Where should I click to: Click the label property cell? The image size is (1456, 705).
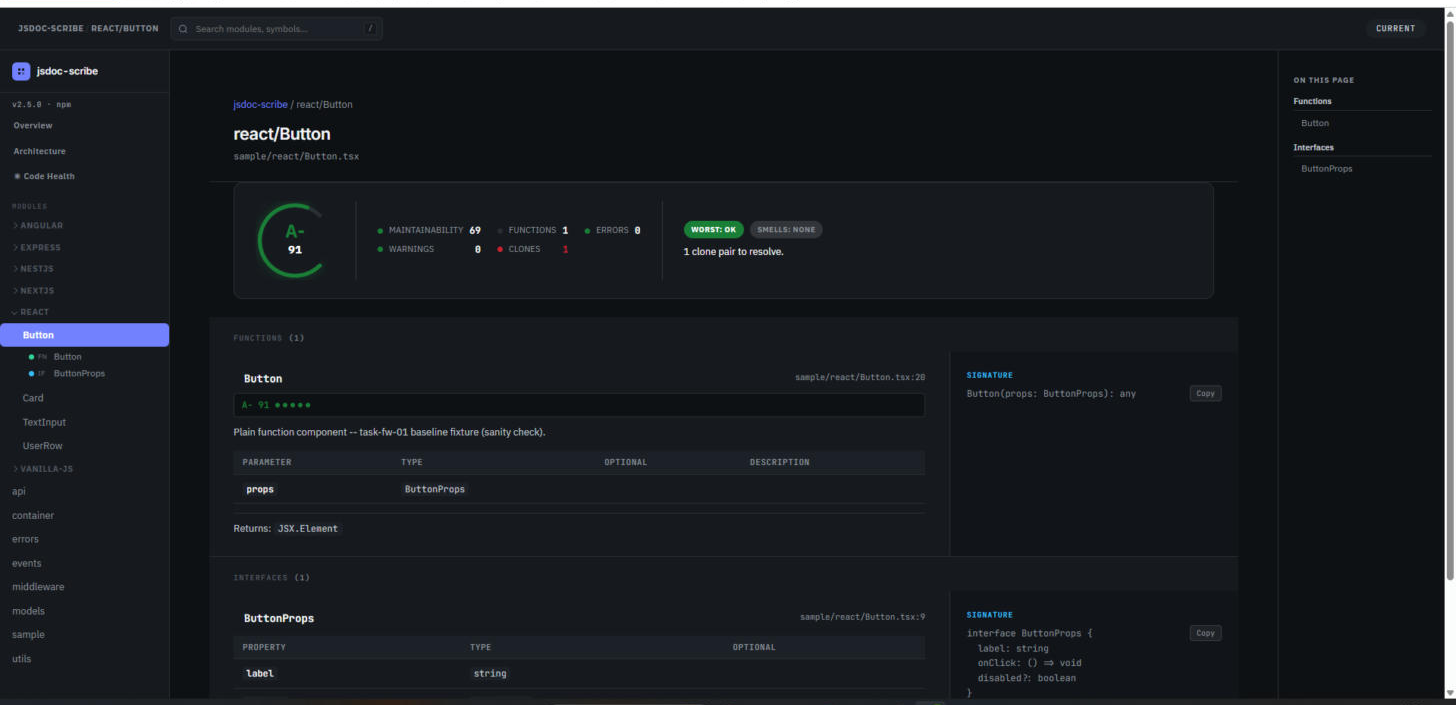click(x=260, y=674)
